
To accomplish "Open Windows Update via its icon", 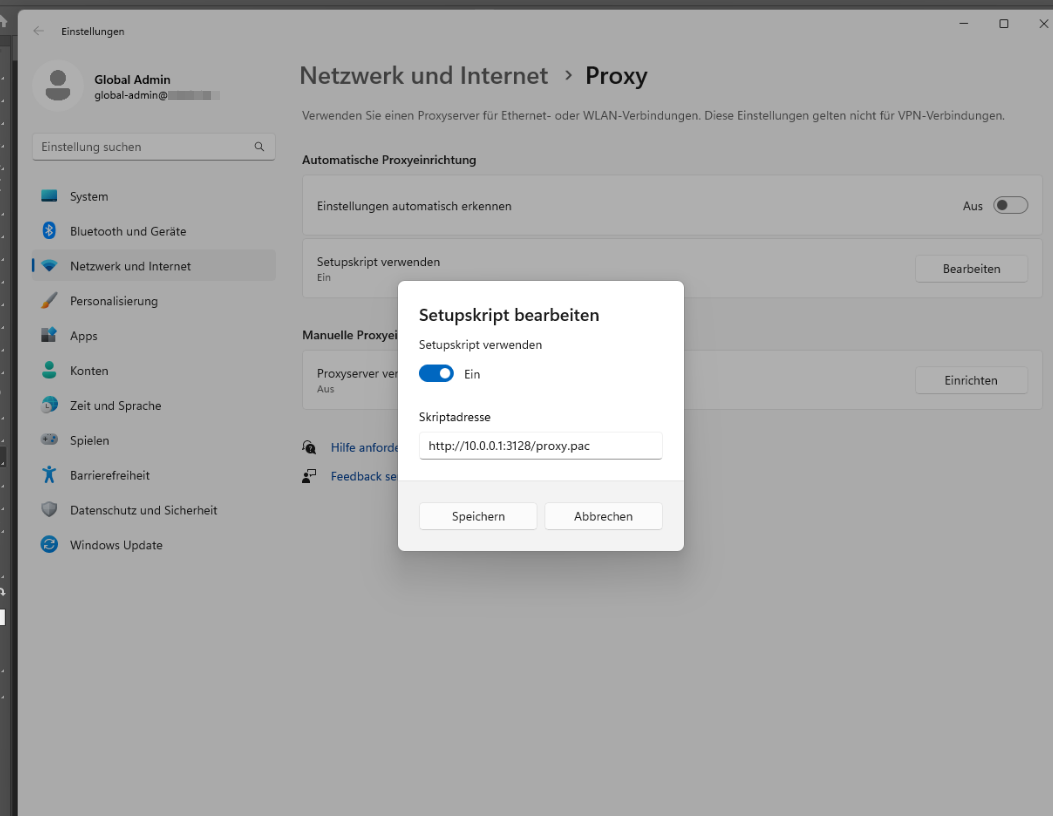I will pyautogui.click(x=49, y=545).
